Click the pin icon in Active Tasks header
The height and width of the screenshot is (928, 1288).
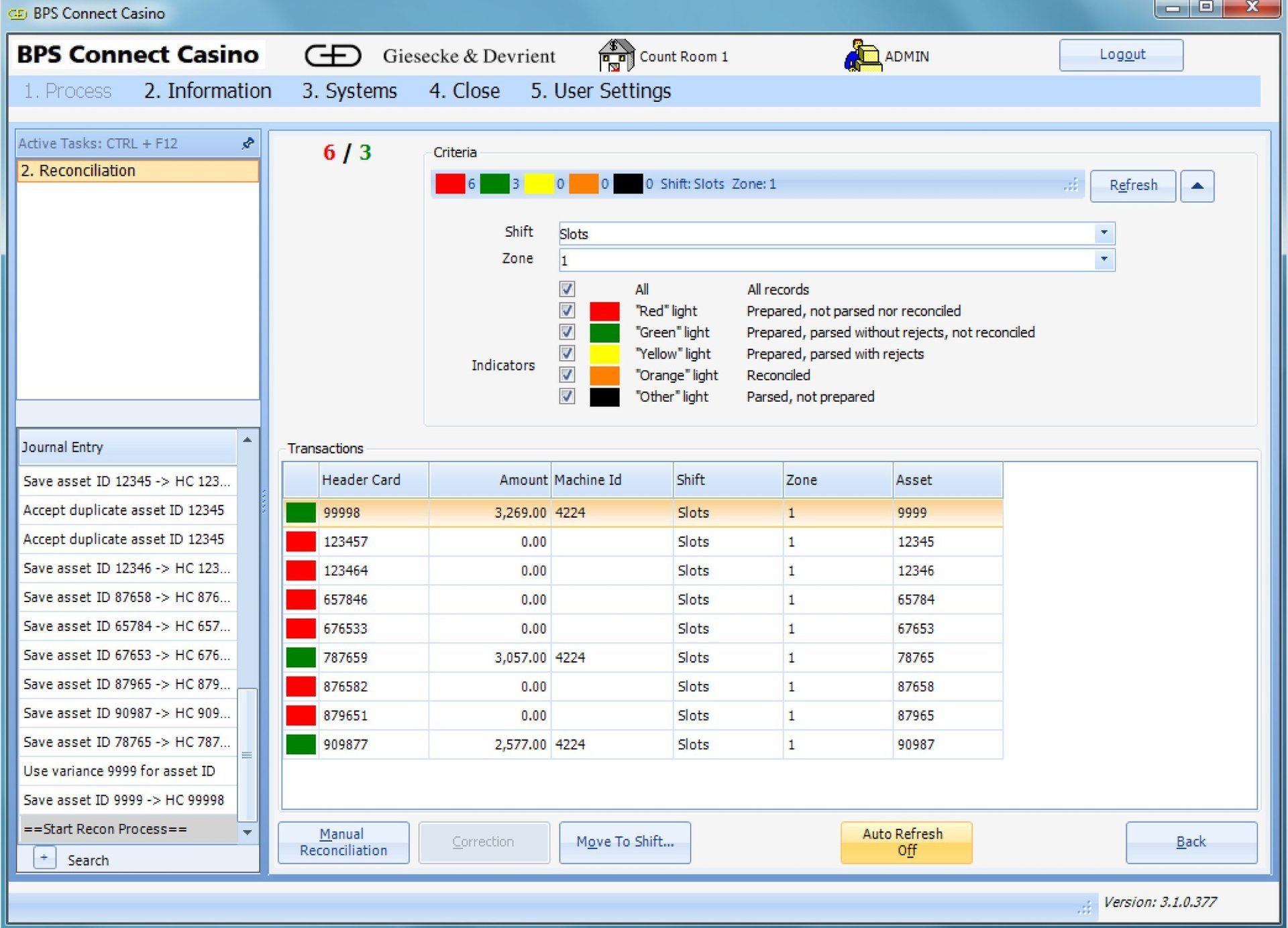pos(248,143)
